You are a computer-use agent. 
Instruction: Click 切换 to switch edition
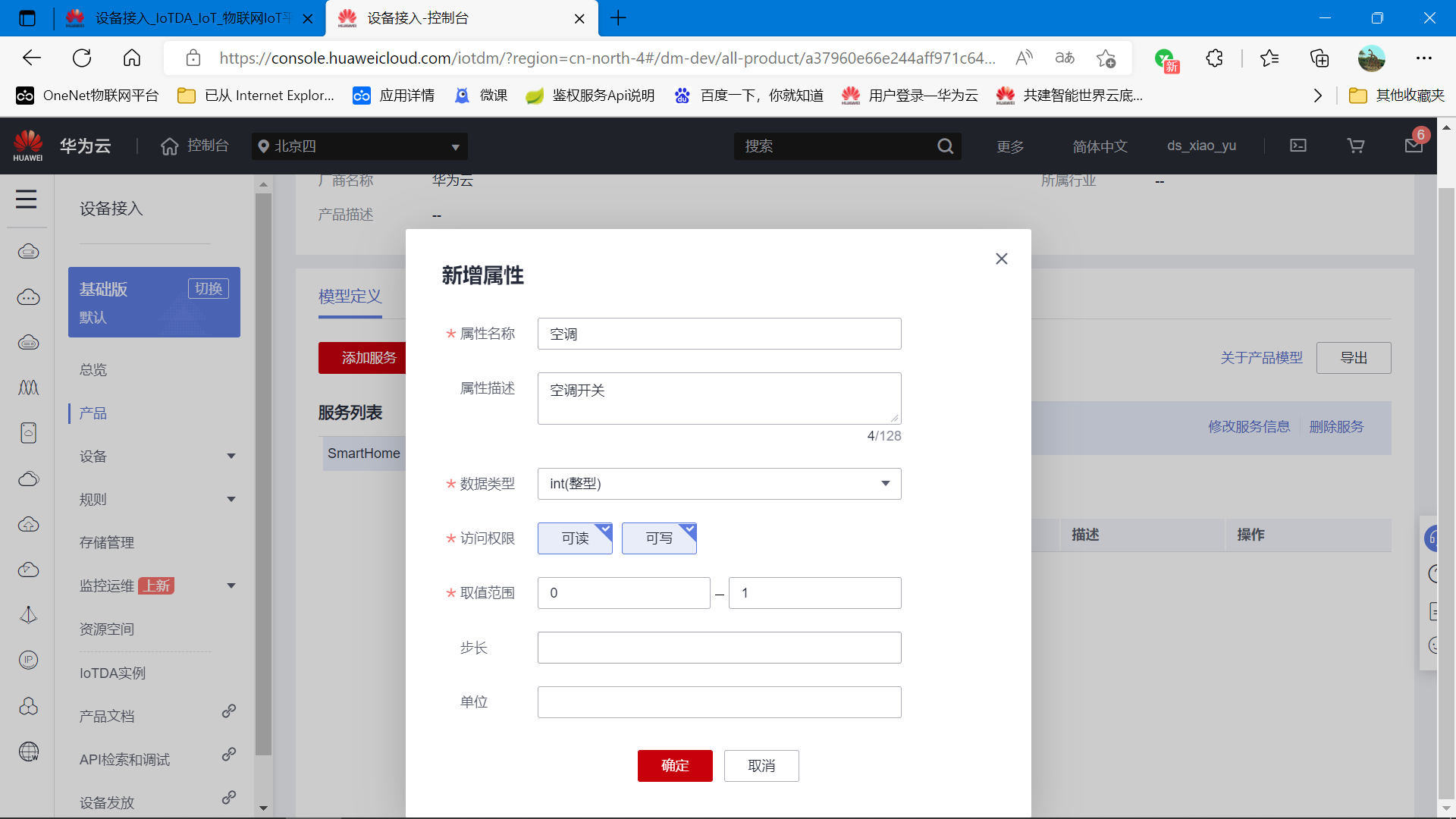[209, 289]
